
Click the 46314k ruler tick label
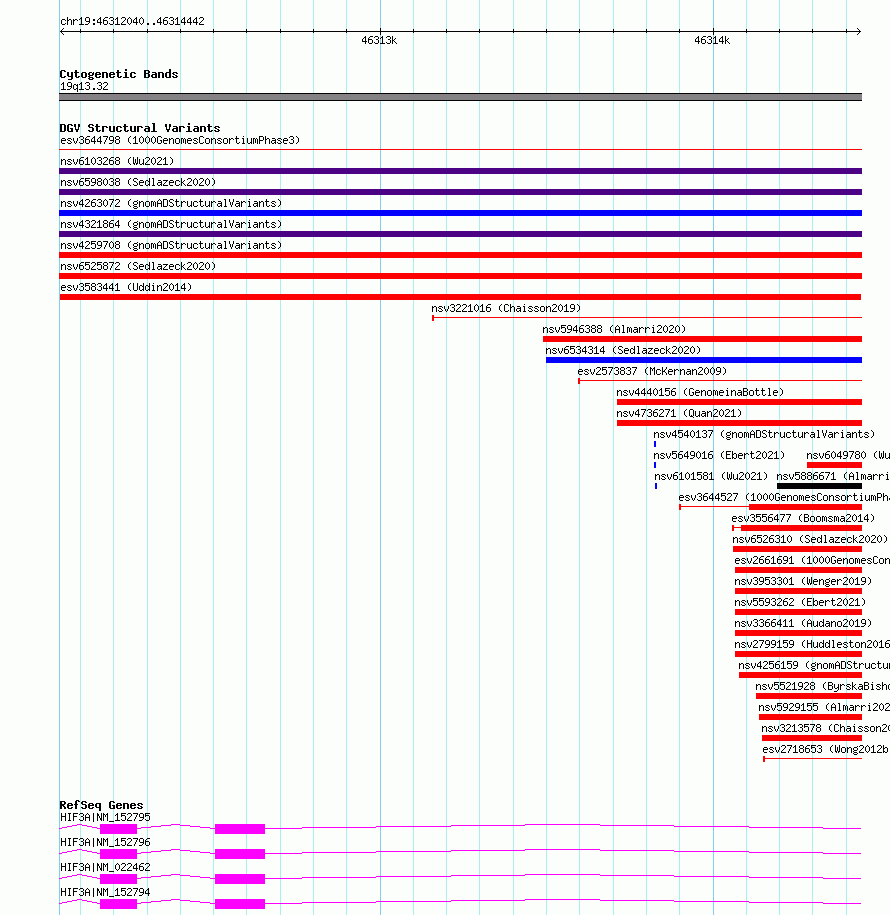point(712,40)
